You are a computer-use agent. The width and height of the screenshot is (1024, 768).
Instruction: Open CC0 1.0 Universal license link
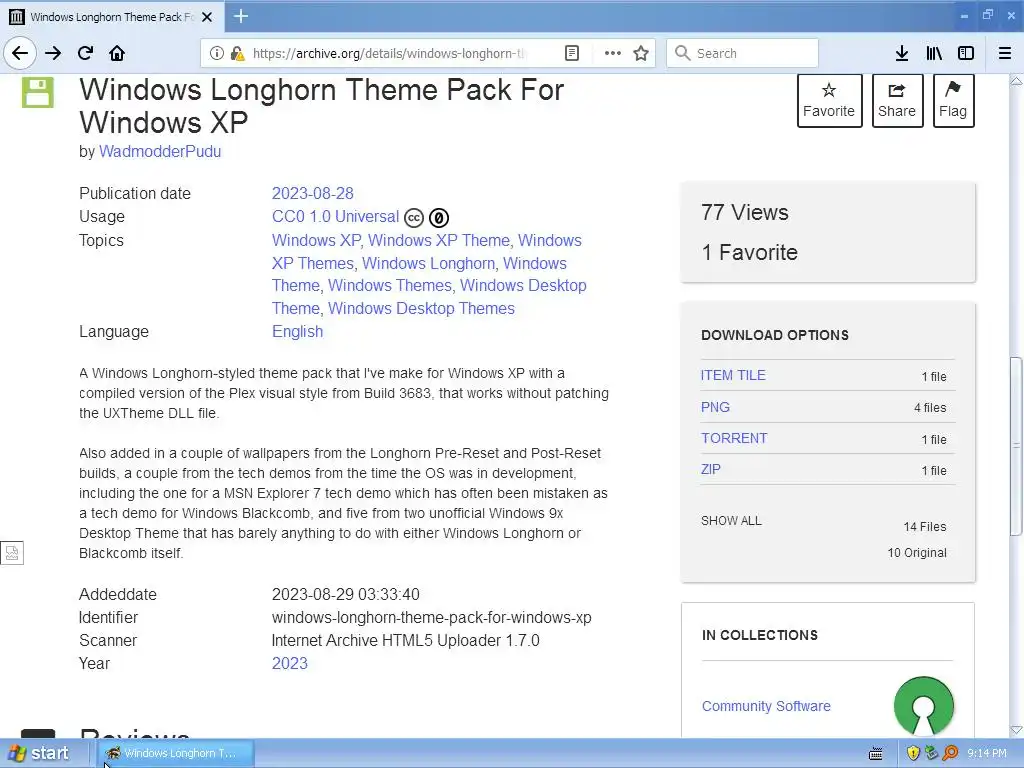coord(335,216)
